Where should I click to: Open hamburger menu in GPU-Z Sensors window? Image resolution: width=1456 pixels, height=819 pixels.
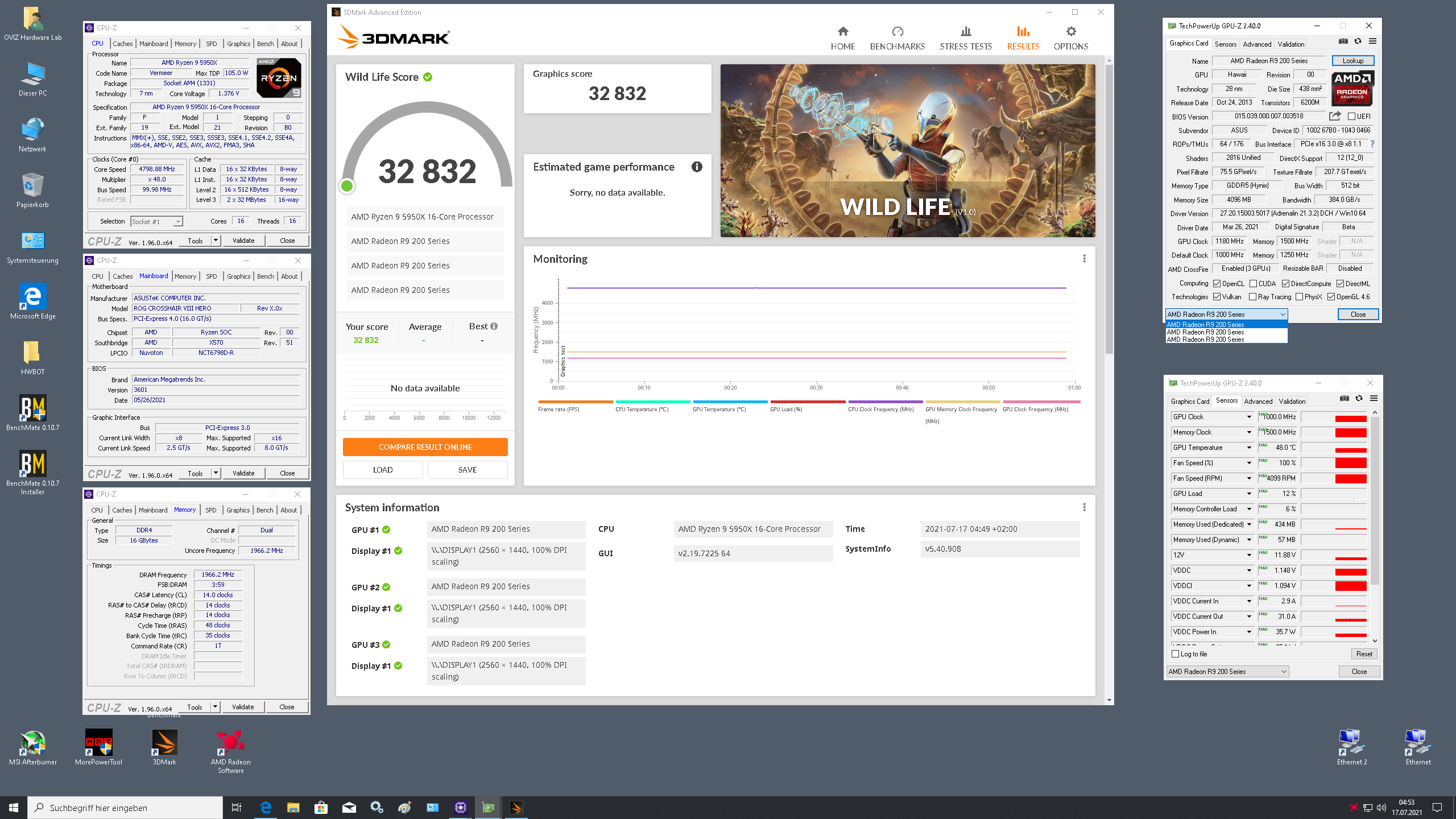1374,399
